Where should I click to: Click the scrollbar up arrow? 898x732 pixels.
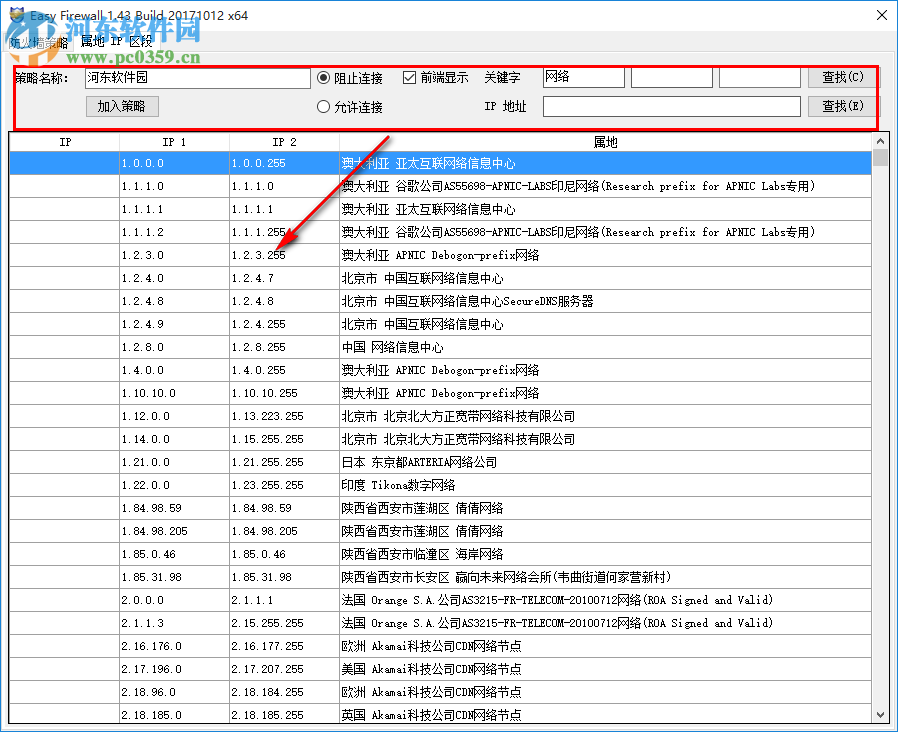(x=881, y=140)
